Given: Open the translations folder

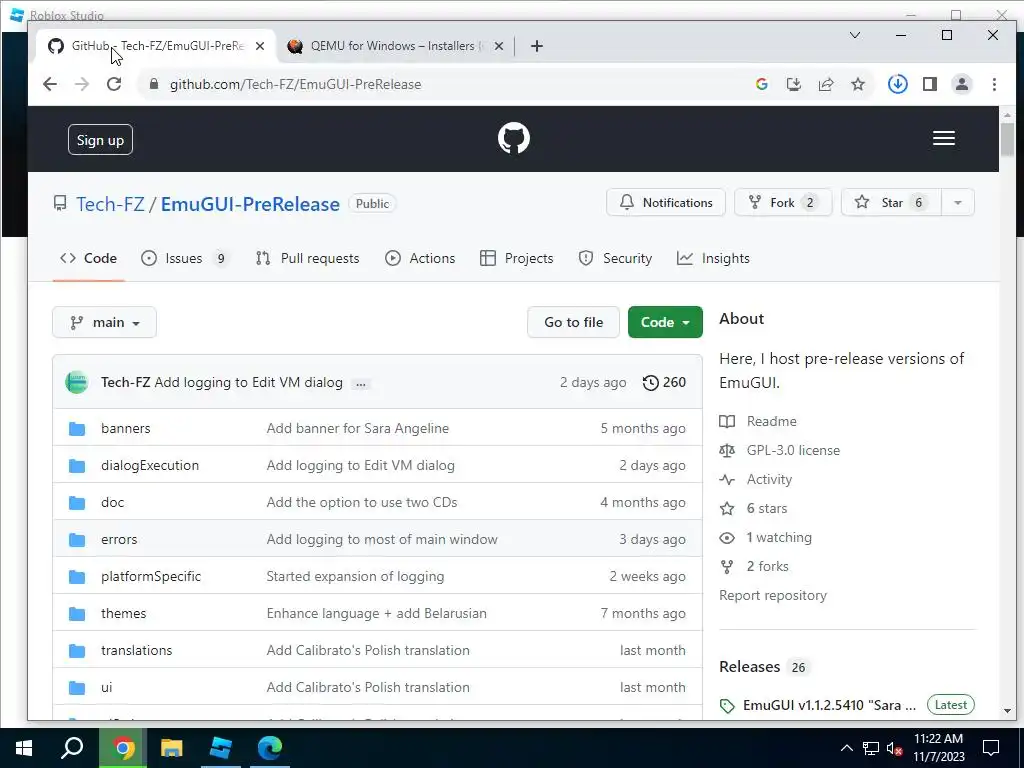Looking at the screenshot, I should pos(136,650).
